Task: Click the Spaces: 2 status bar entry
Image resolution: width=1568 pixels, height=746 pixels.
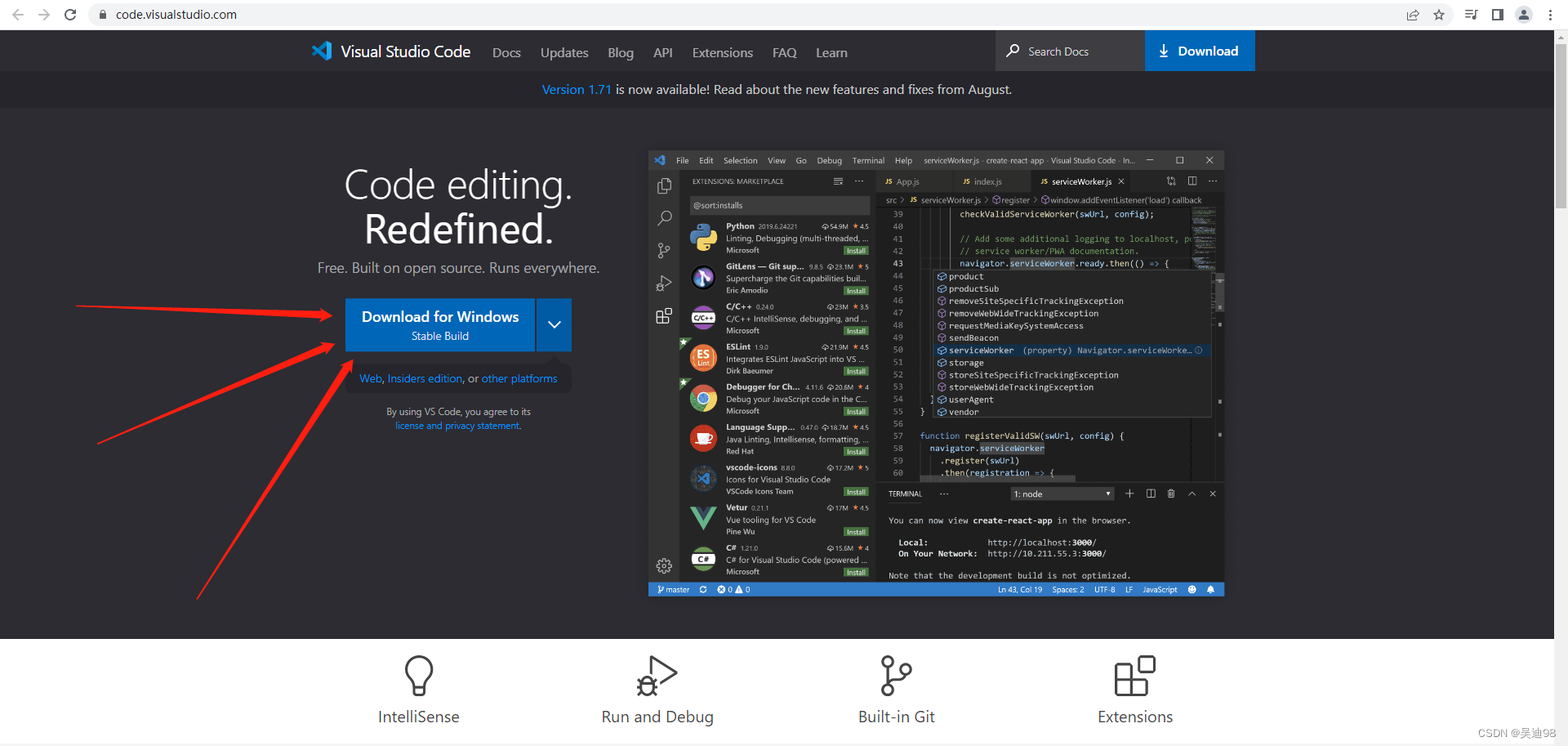Action: click(1068, 589)
